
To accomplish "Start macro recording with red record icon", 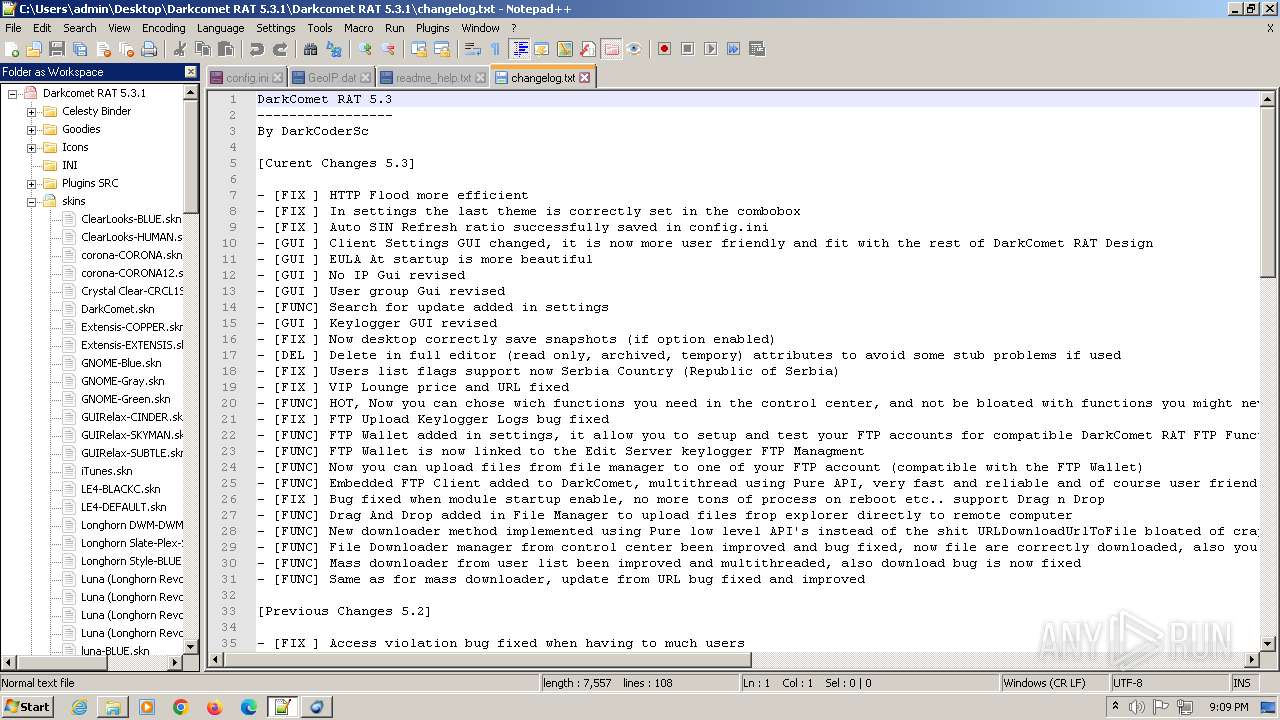I will (x=664, y=49).
